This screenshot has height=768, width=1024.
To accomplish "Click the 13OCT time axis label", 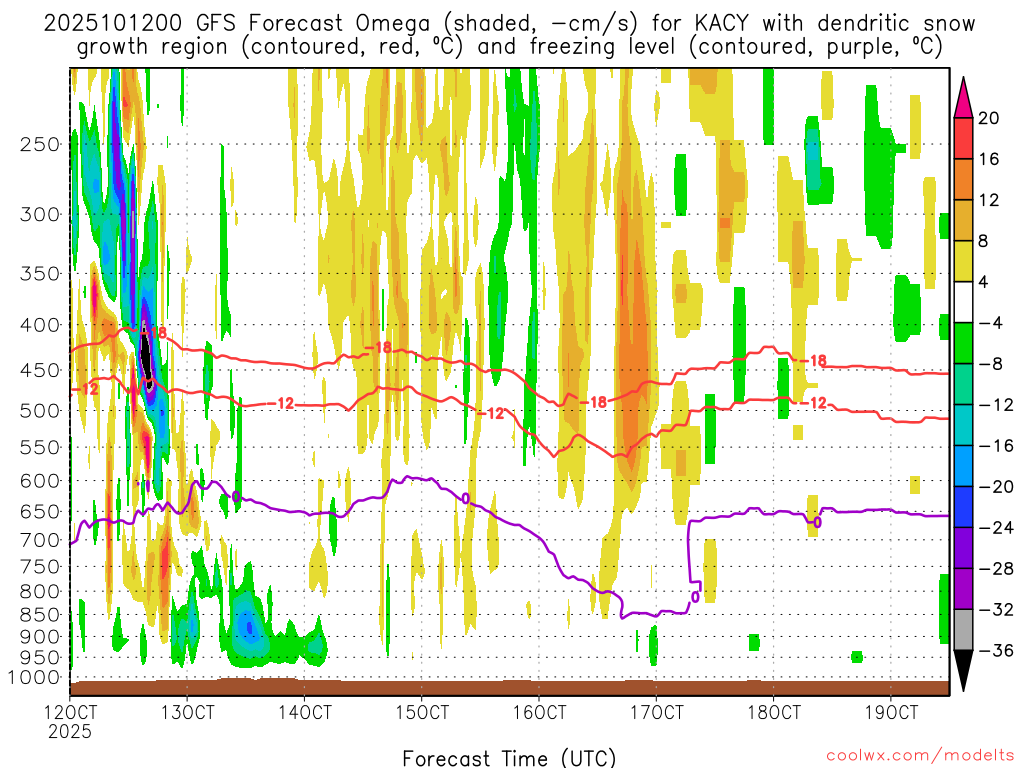I will 187,712.
